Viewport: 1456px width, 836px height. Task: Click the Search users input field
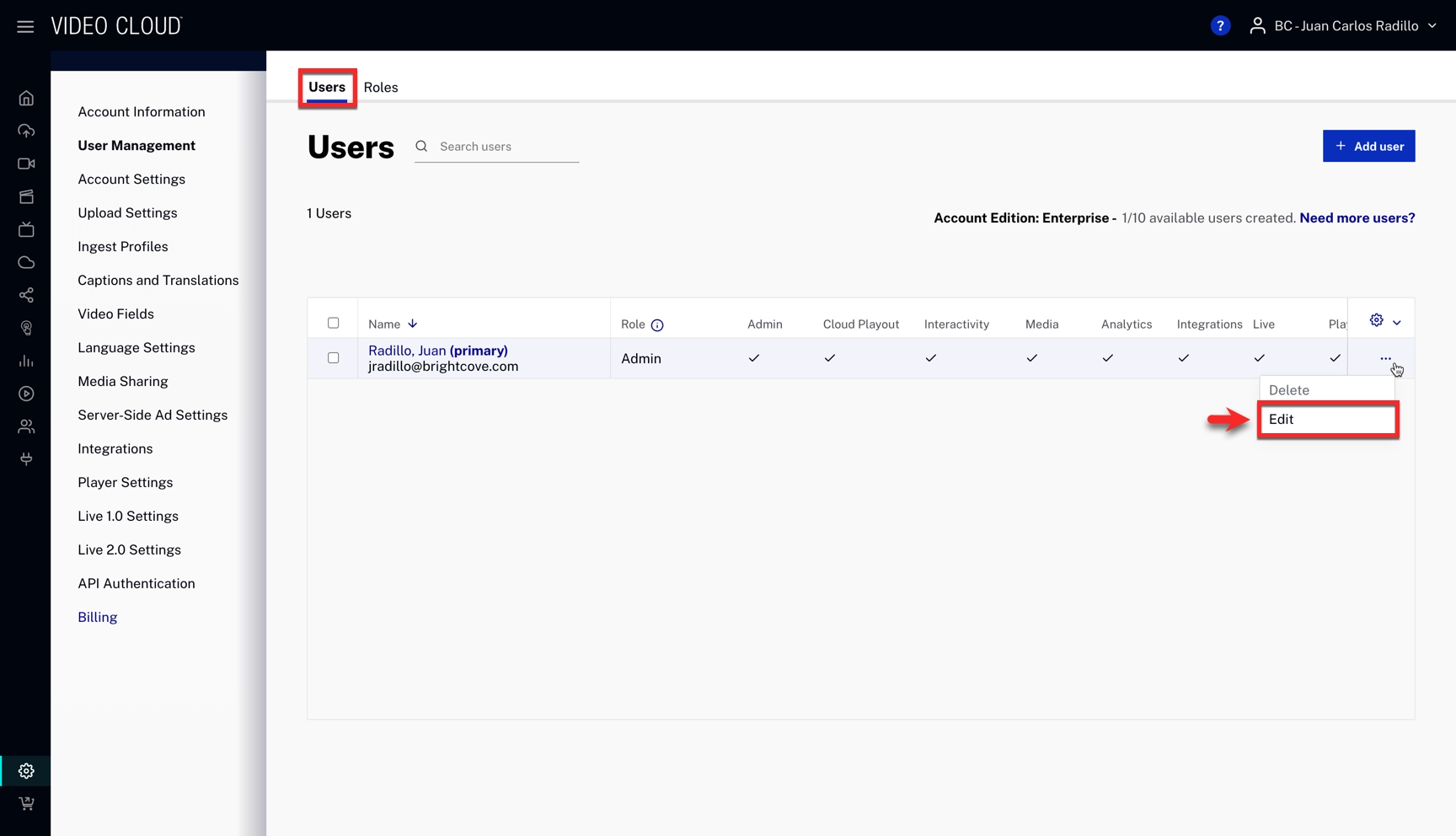point(507,147)
